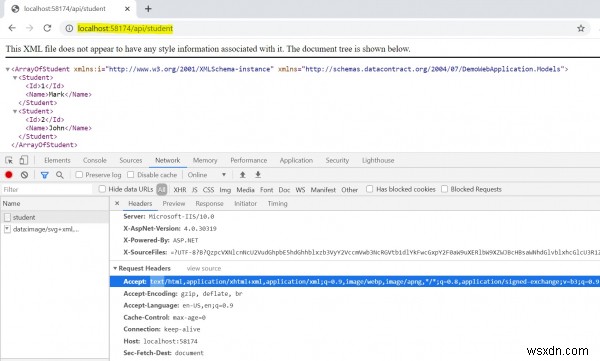Filter requests by Font
600x361 pixels.
[267, 189]
